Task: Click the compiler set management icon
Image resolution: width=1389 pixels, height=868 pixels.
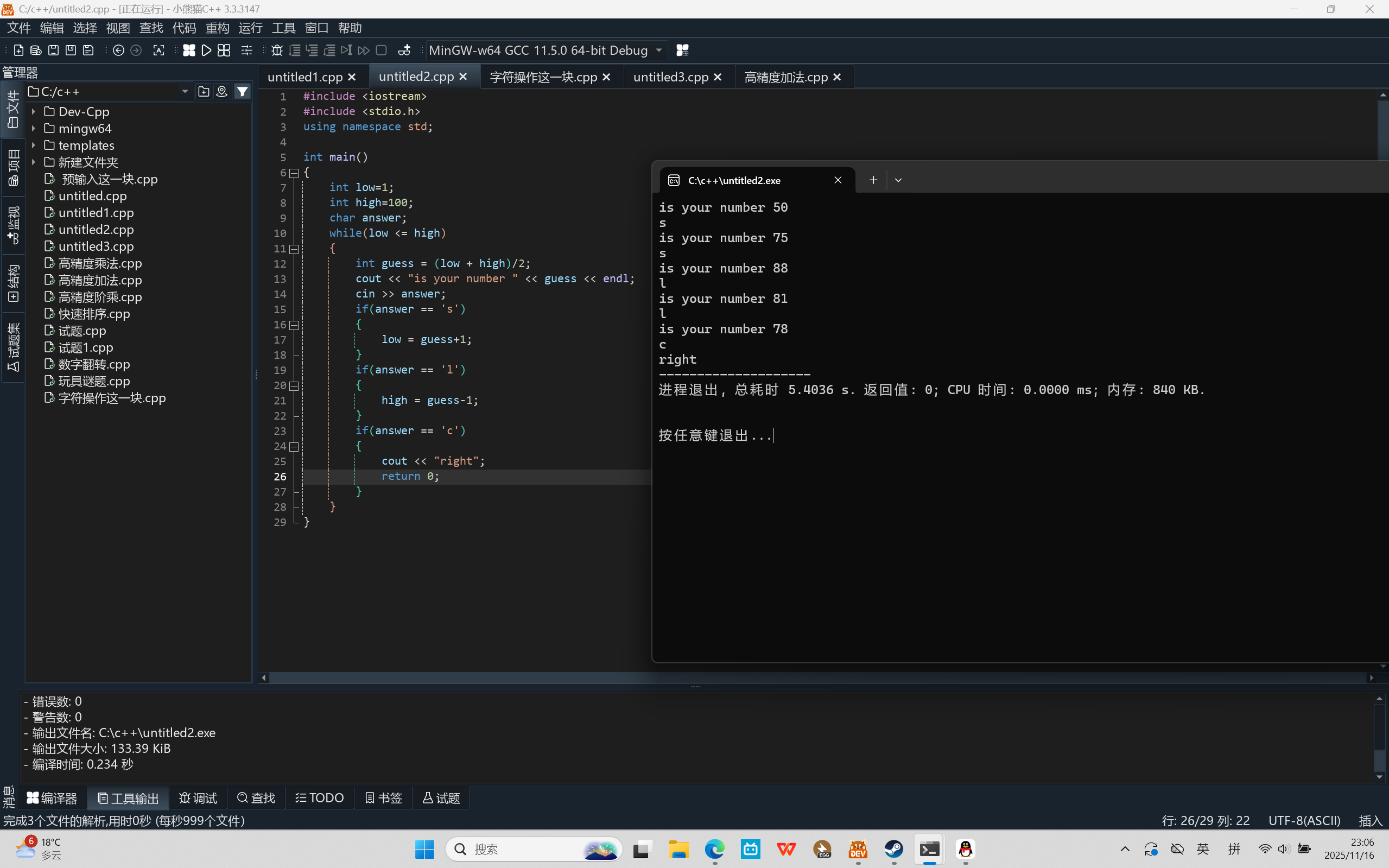Action: pos(682,50)
